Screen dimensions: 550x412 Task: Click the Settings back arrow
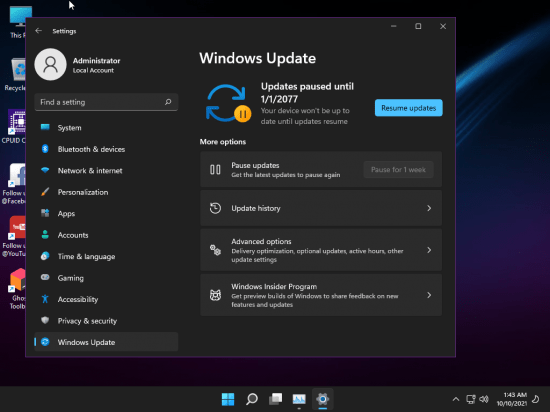[39, 31]
